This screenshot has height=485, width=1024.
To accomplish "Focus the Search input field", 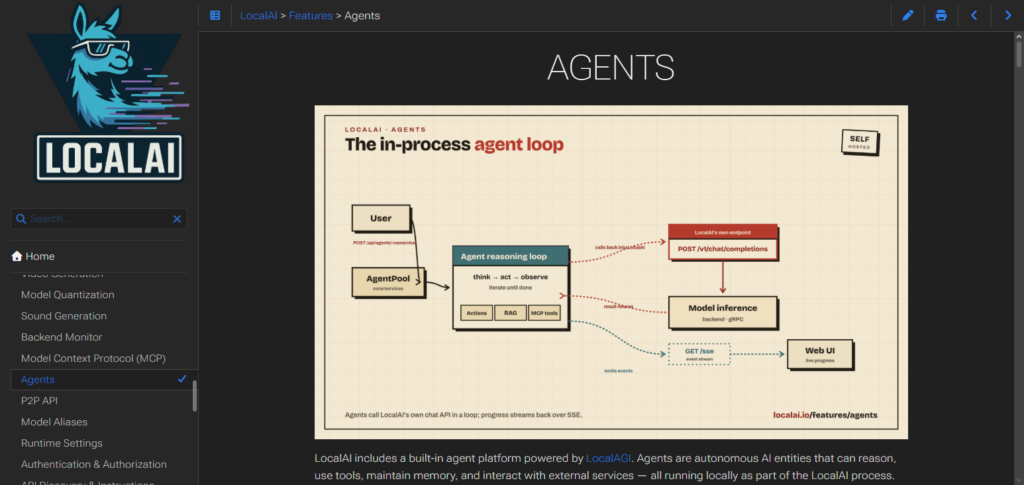I will [99, 219].
